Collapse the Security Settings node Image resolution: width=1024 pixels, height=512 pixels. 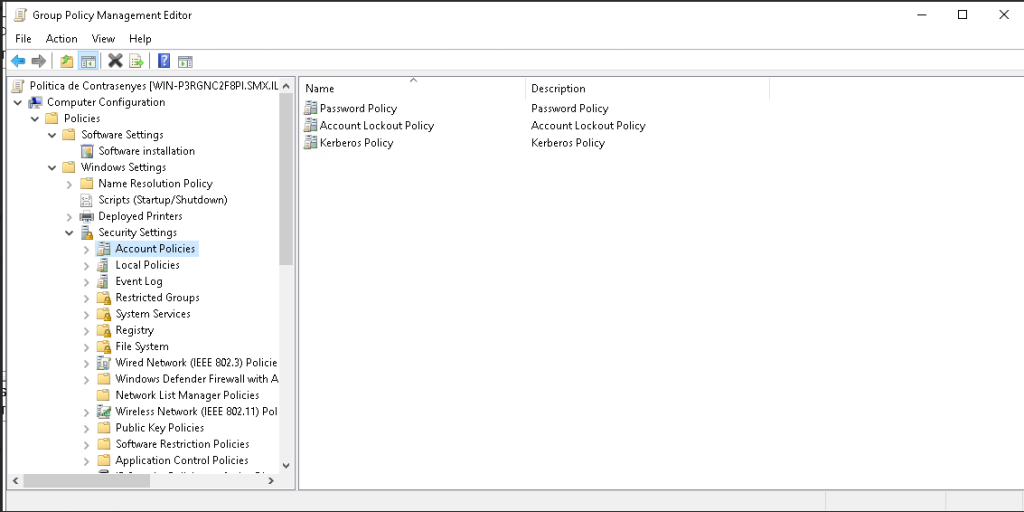(x=69, y=233)
